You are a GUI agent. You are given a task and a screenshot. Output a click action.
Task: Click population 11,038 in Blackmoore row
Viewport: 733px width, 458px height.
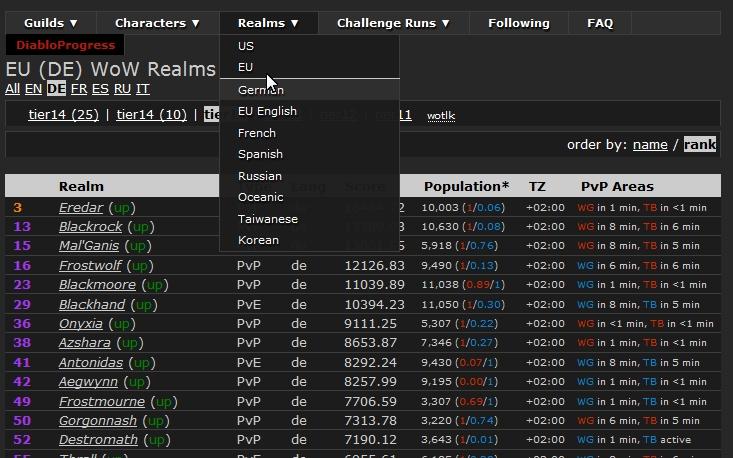[x=440, y=285]
